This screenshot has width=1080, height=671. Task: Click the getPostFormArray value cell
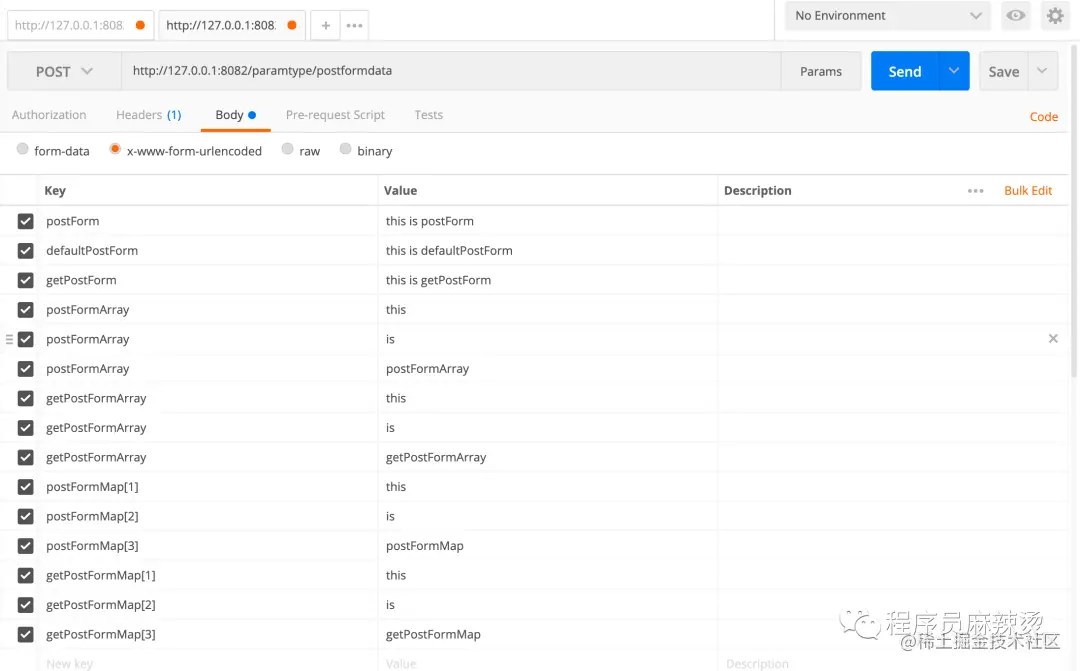pos(548,457)
